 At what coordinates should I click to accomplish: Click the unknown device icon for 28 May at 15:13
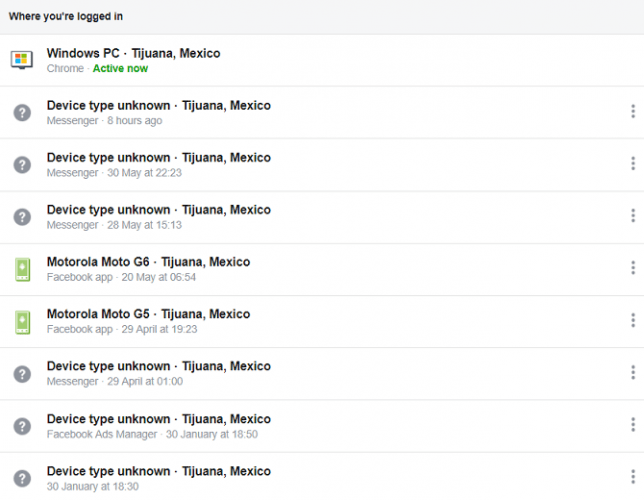pyautogui.click(x=22, y=216)
